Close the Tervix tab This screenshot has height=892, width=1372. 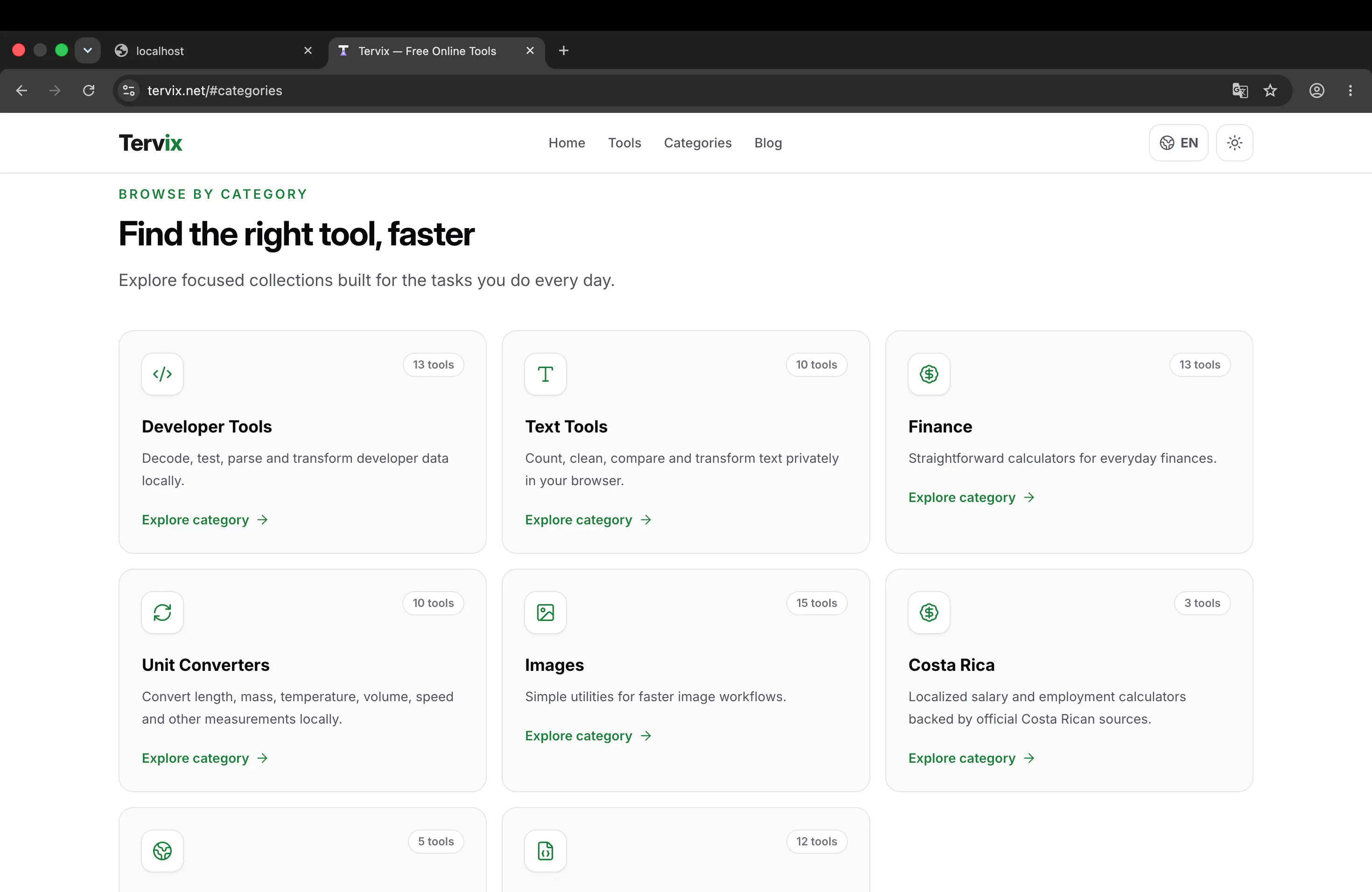point(530,51)
